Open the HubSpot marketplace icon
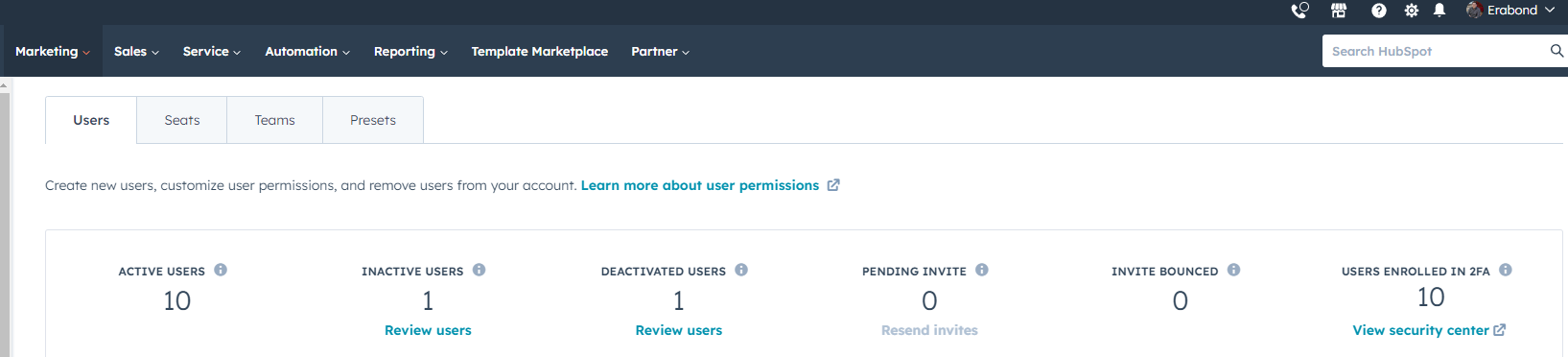1568x357 pixels. (1339, 11)
